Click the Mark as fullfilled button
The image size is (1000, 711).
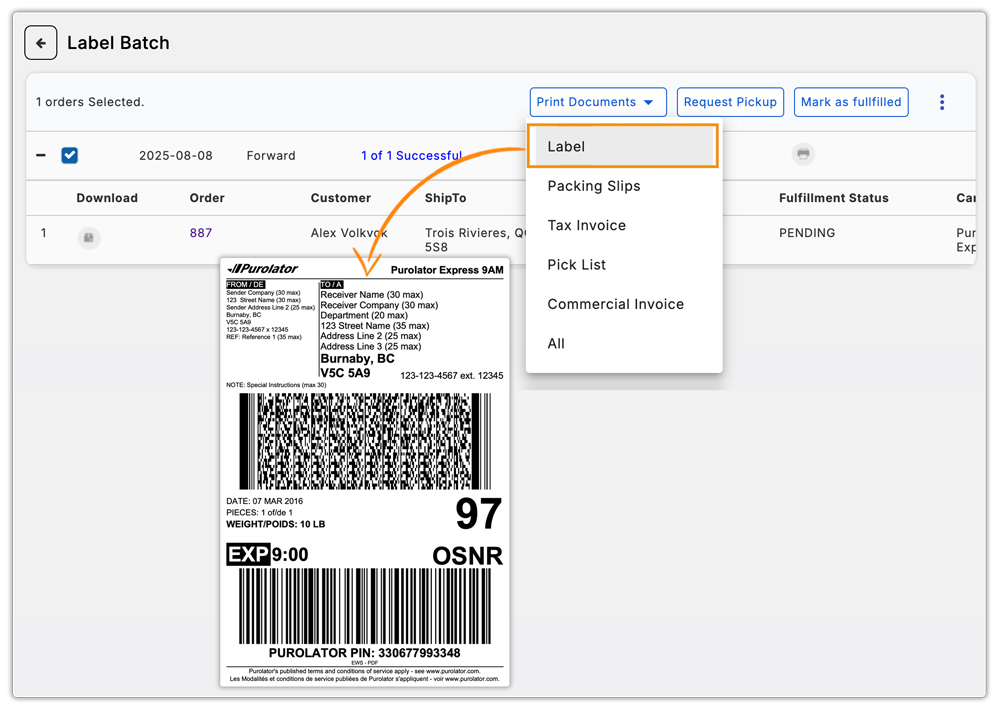(851, 101)
